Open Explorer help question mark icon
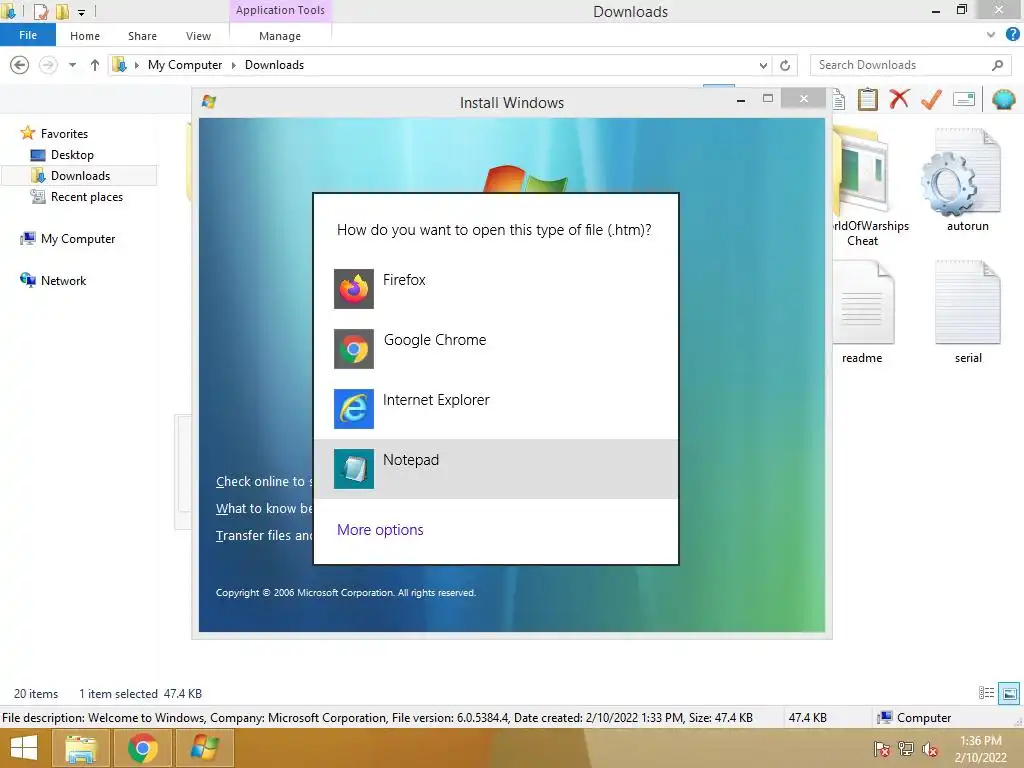Image resolution: width=1024 pixels, height=768 pixels. 1012,35
